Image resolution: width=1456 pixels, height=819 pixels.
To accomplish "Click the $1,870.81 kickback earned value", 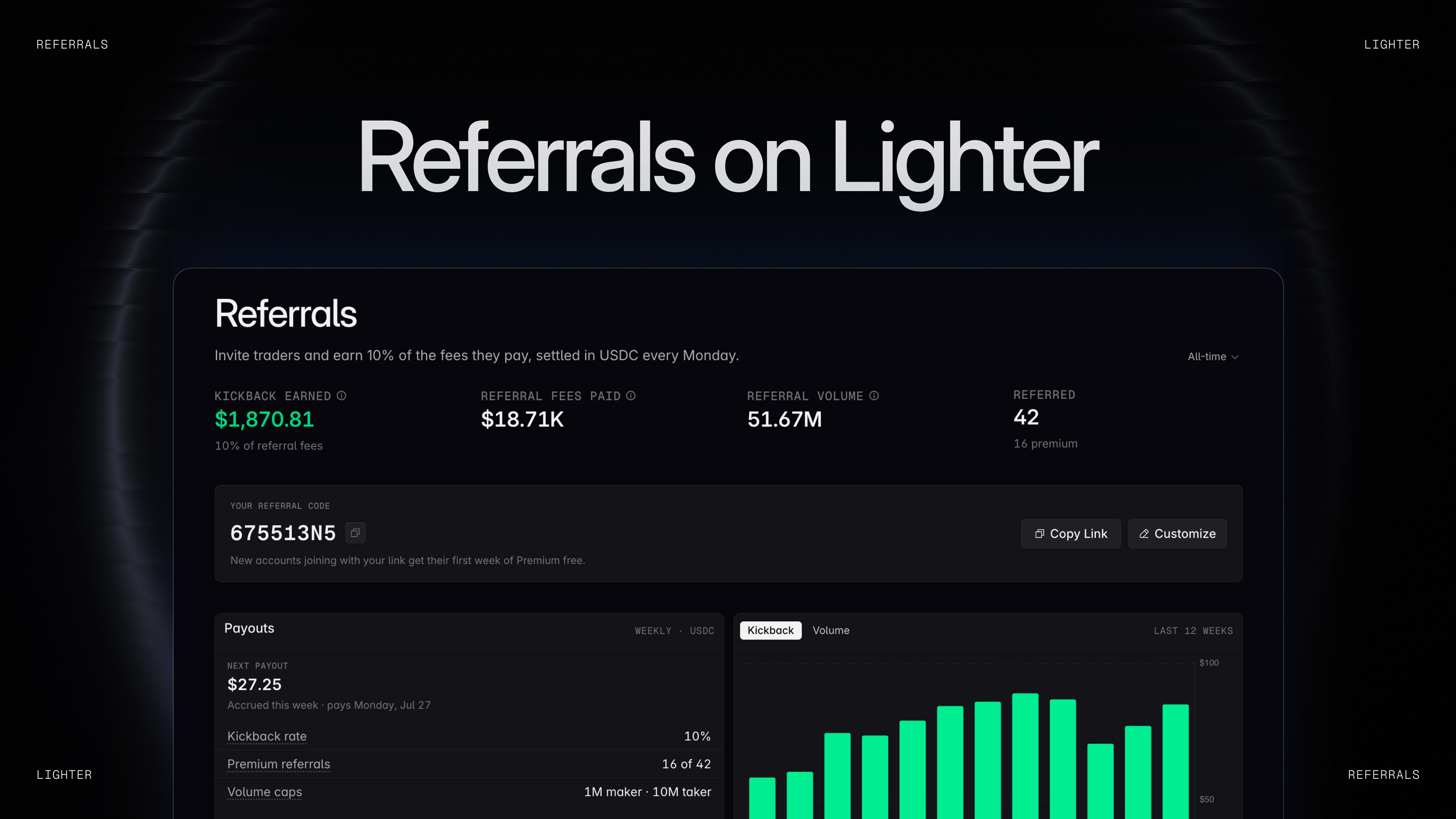I will coord(265,419).
